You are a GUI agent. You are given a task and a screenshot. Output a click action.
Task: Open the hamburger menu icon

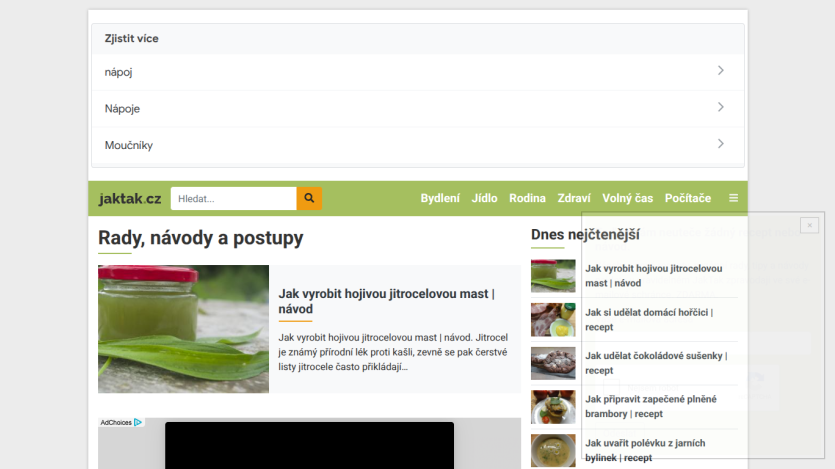733,198
